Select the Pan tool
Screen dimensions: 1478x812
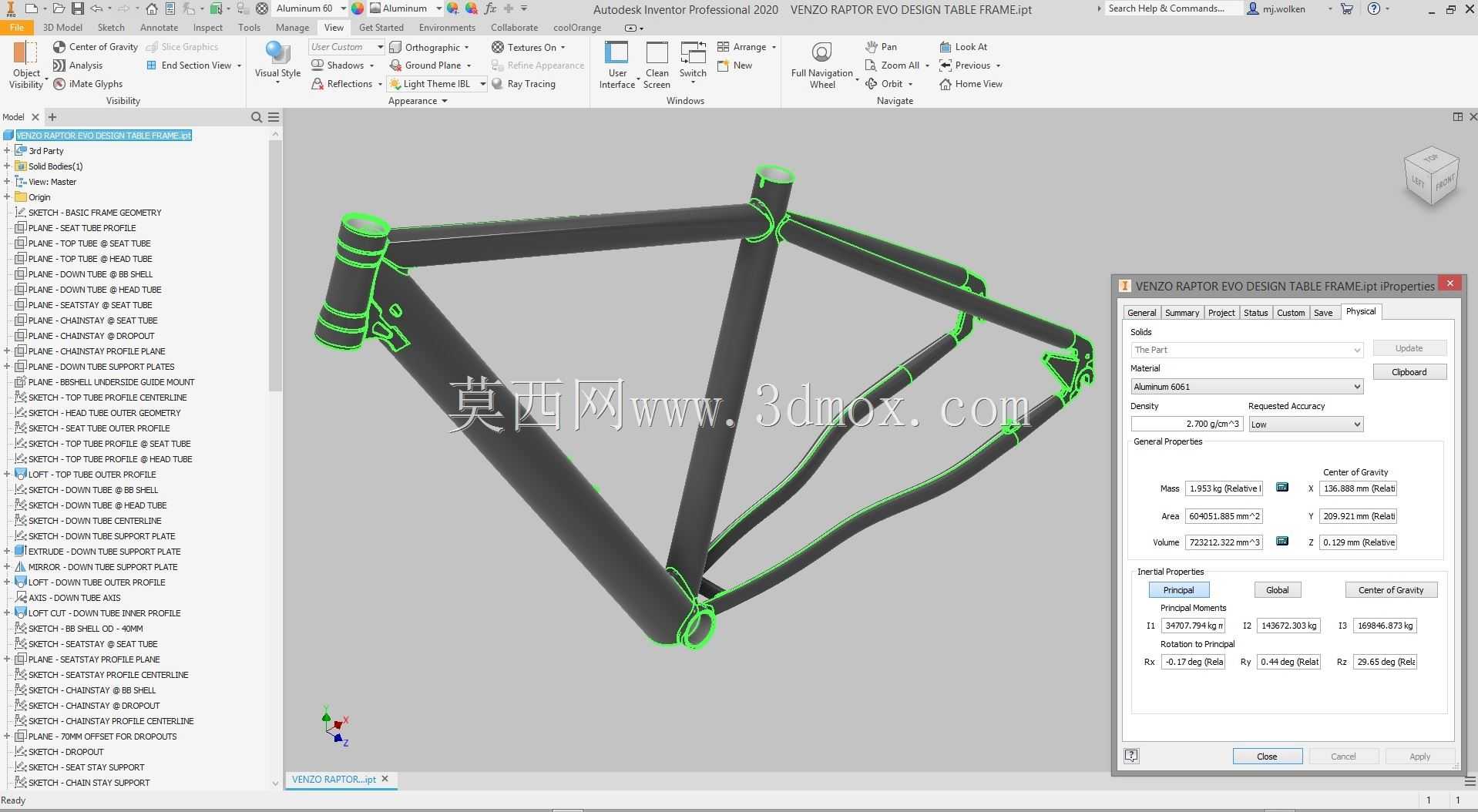pos(881,47)
